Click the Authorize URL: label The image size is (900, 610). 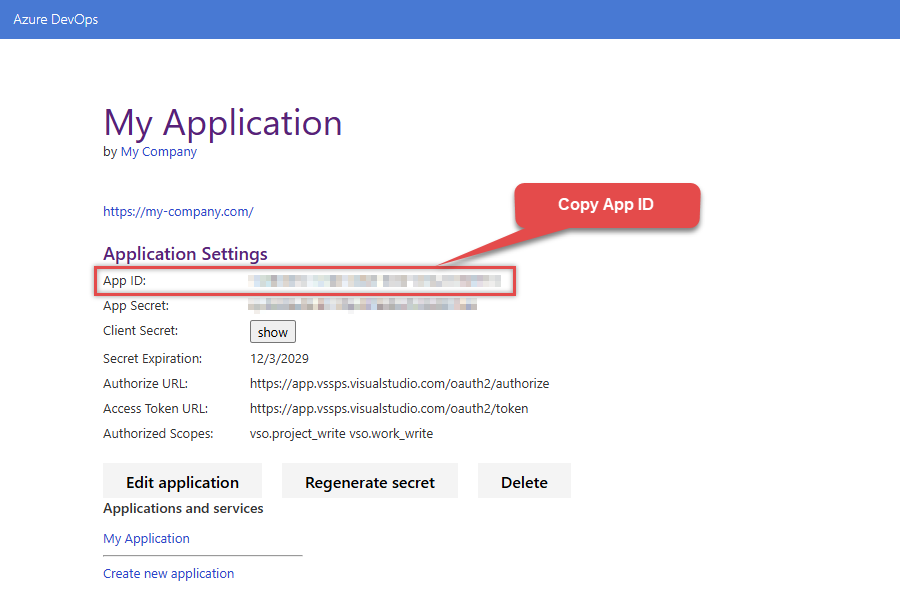click(146, 384)
